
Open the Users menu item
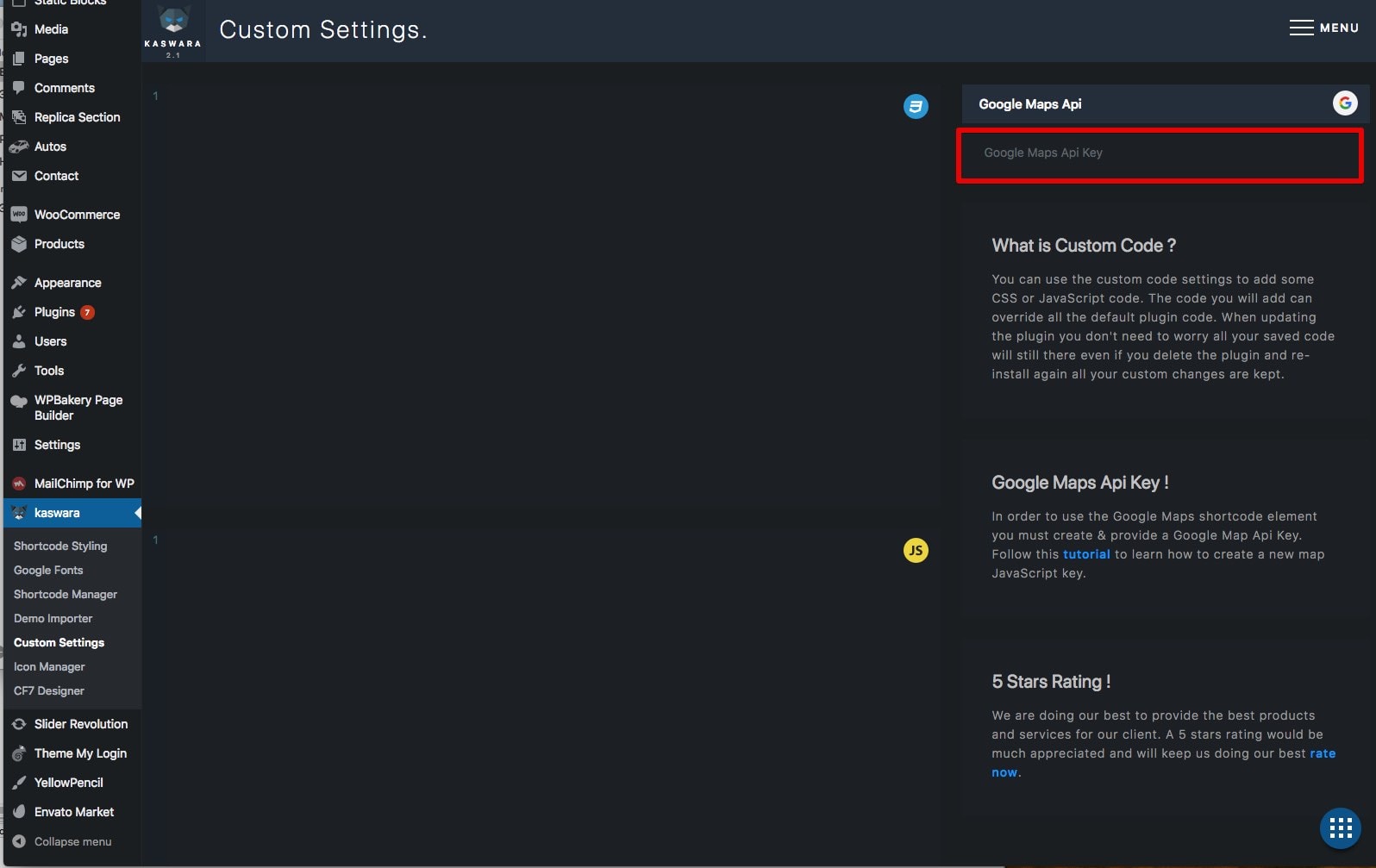pyautogui.click(x=72, y=341)
